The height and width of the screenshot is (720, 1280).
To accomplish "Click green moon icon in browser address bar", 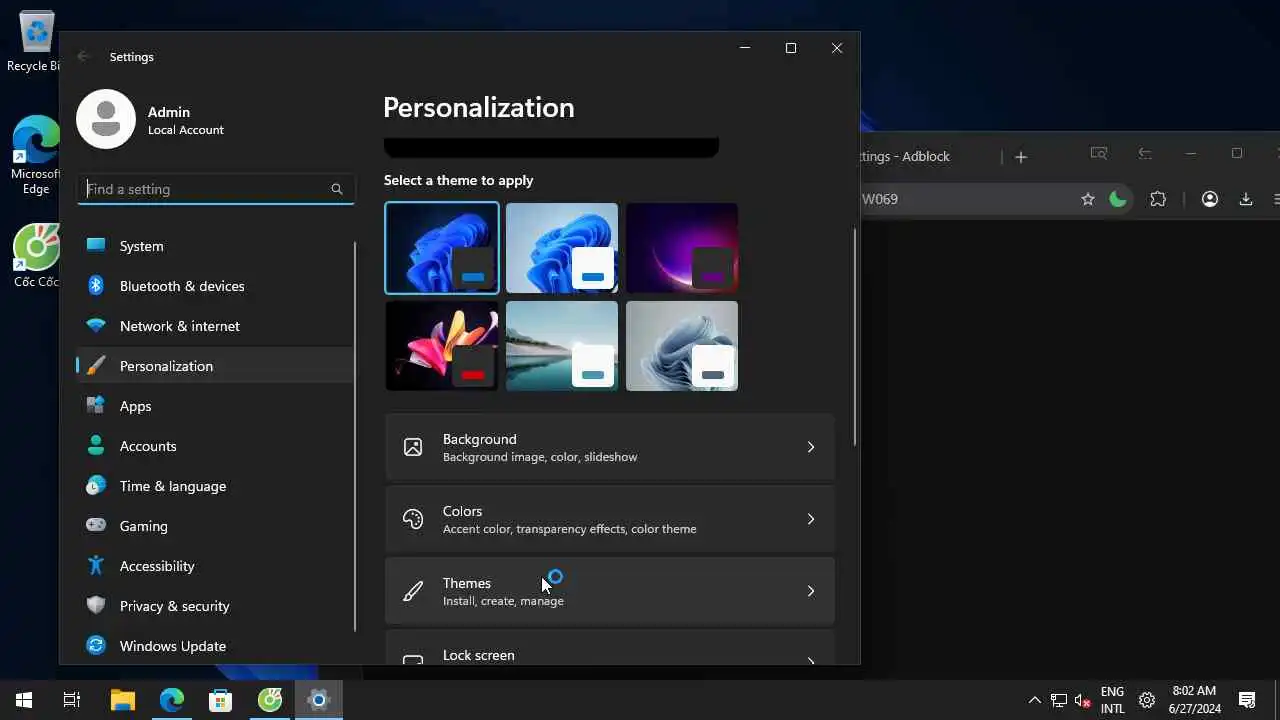I will pyautogui.click(x=1118, y=199).
